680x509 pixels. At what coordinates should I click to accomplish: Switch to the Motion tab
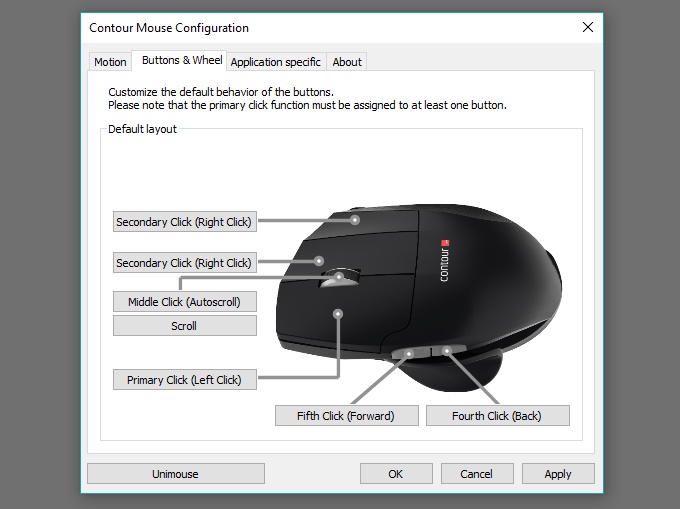coord(110,62)
